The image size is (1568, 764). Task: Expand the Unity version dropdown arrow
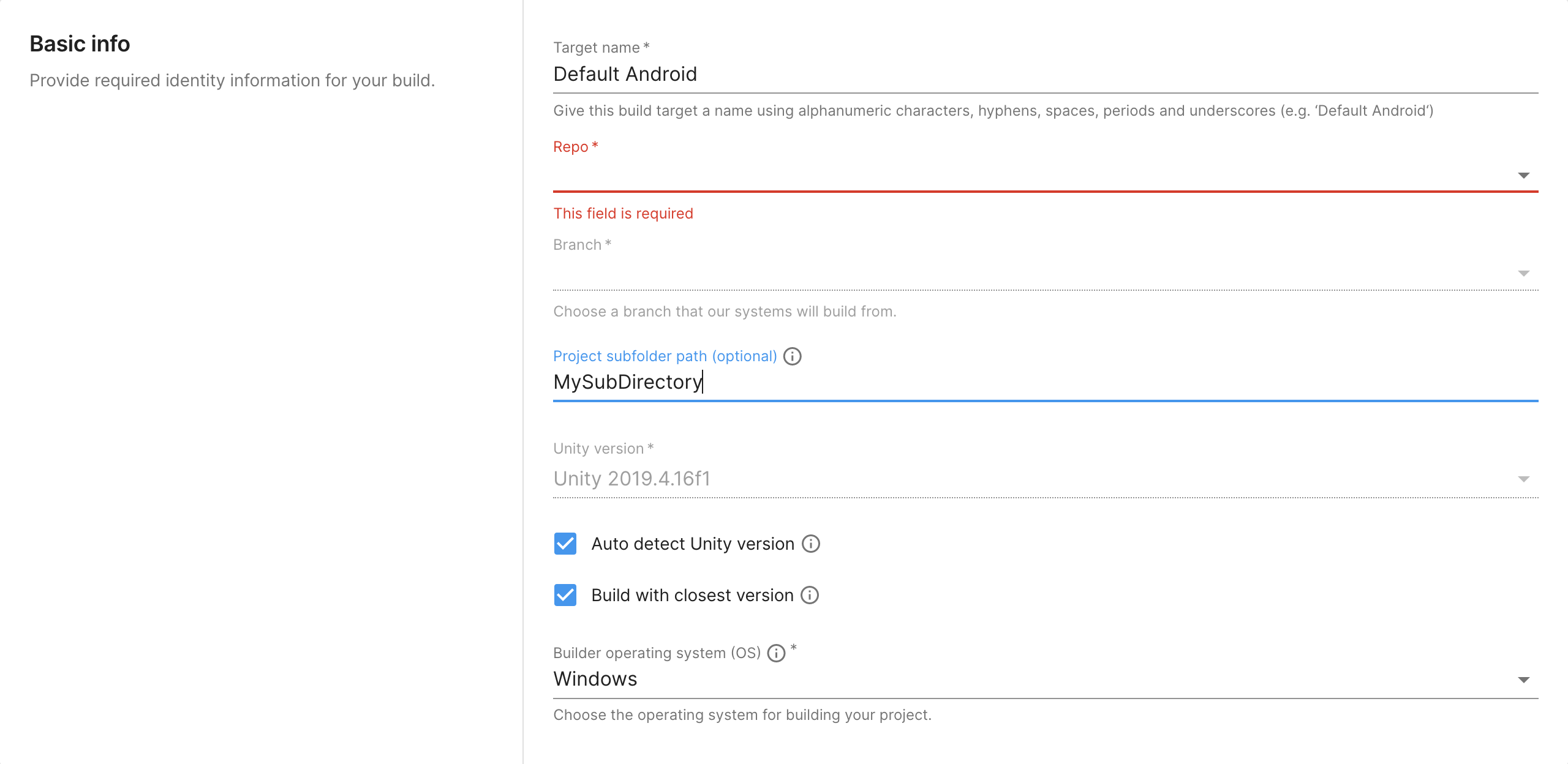coord(1523,479)
